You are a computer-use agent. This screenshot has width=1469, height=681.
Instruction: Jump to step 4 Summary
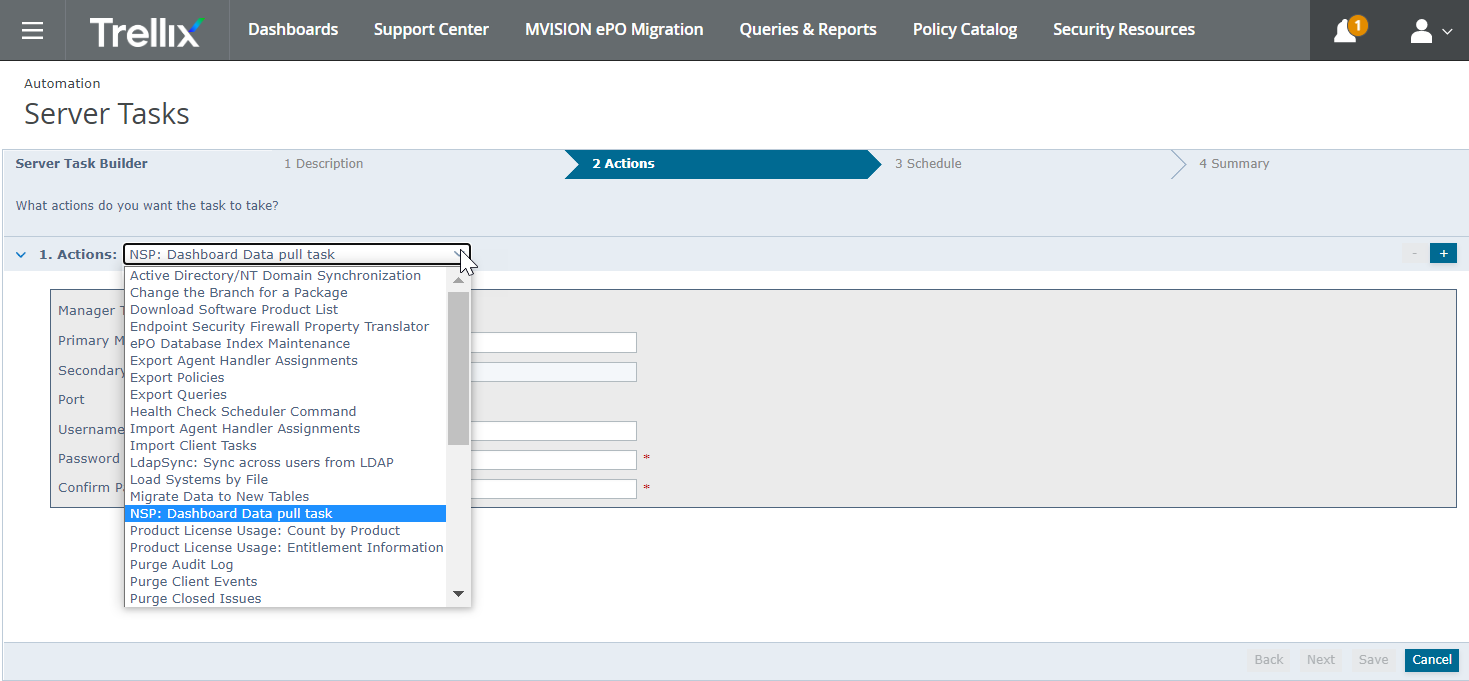tap(1234, 164)
